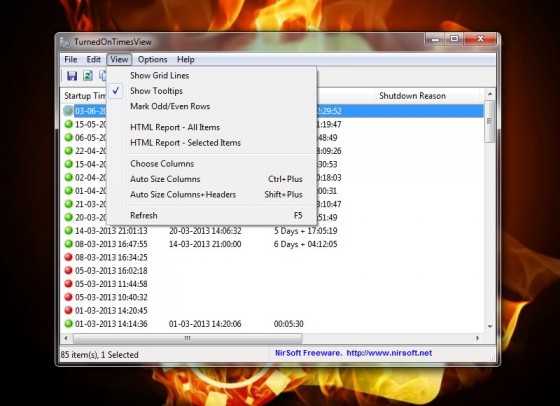Click the green status dot for 01-03-2013 14:14:36
Image resolution: width=560 pixels, height=406 pixels.
(x=68, y=324)
